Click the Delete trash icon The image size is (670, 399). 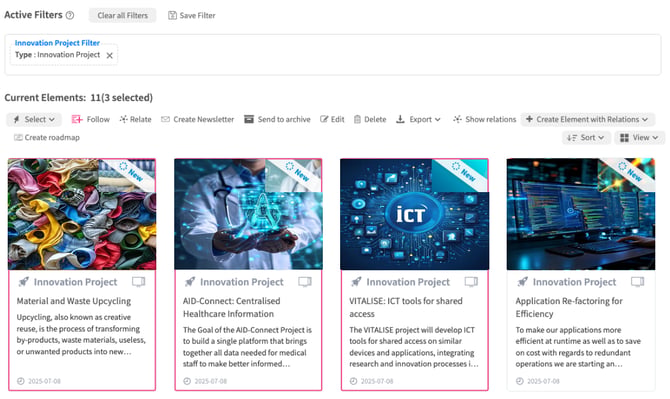click(357, 119)
